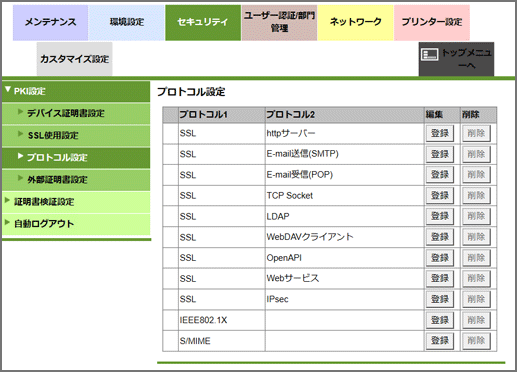Click the プロトコル設定 page heading

(x=191, y=92)
